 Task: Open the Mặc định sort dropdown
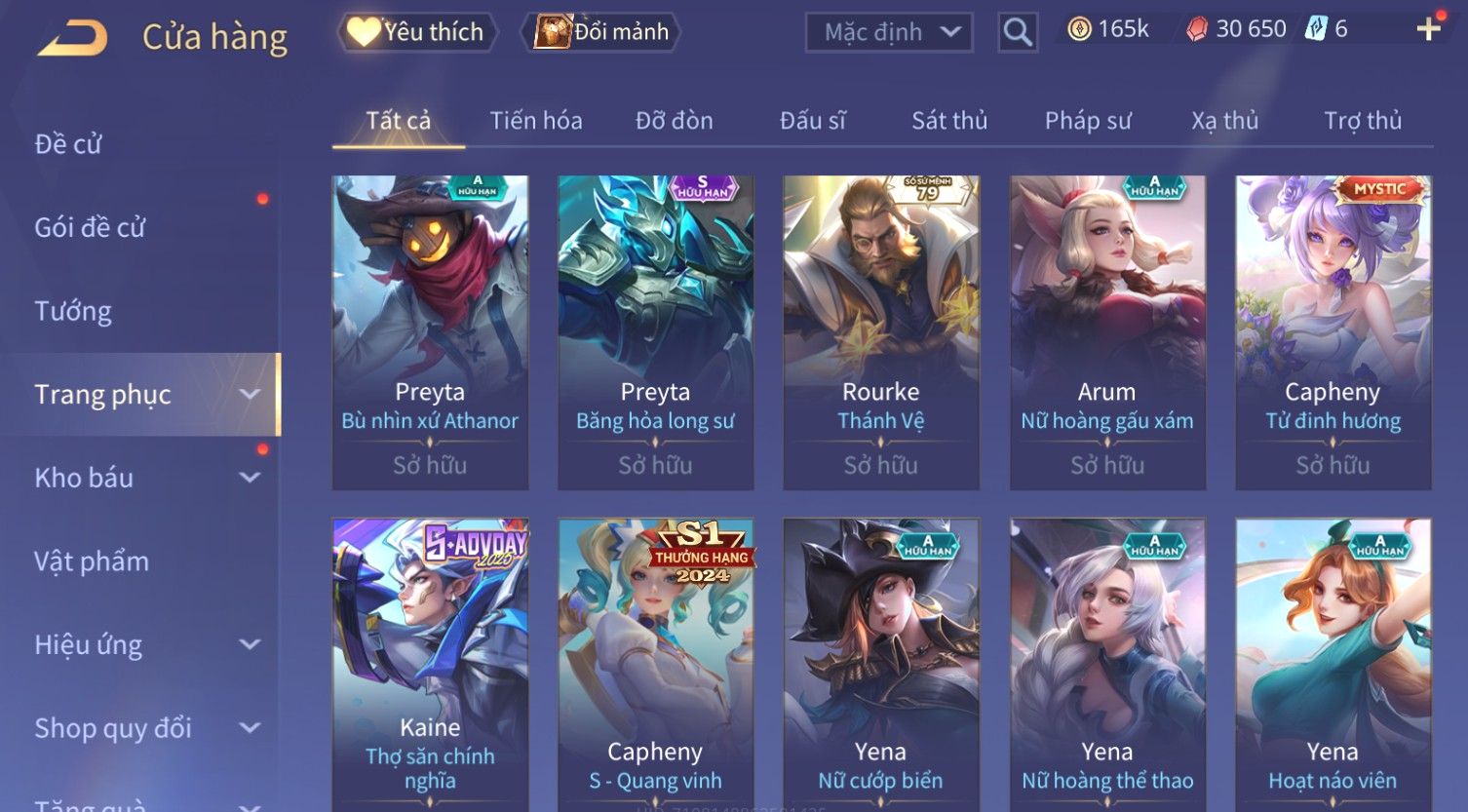coord(889,32)
